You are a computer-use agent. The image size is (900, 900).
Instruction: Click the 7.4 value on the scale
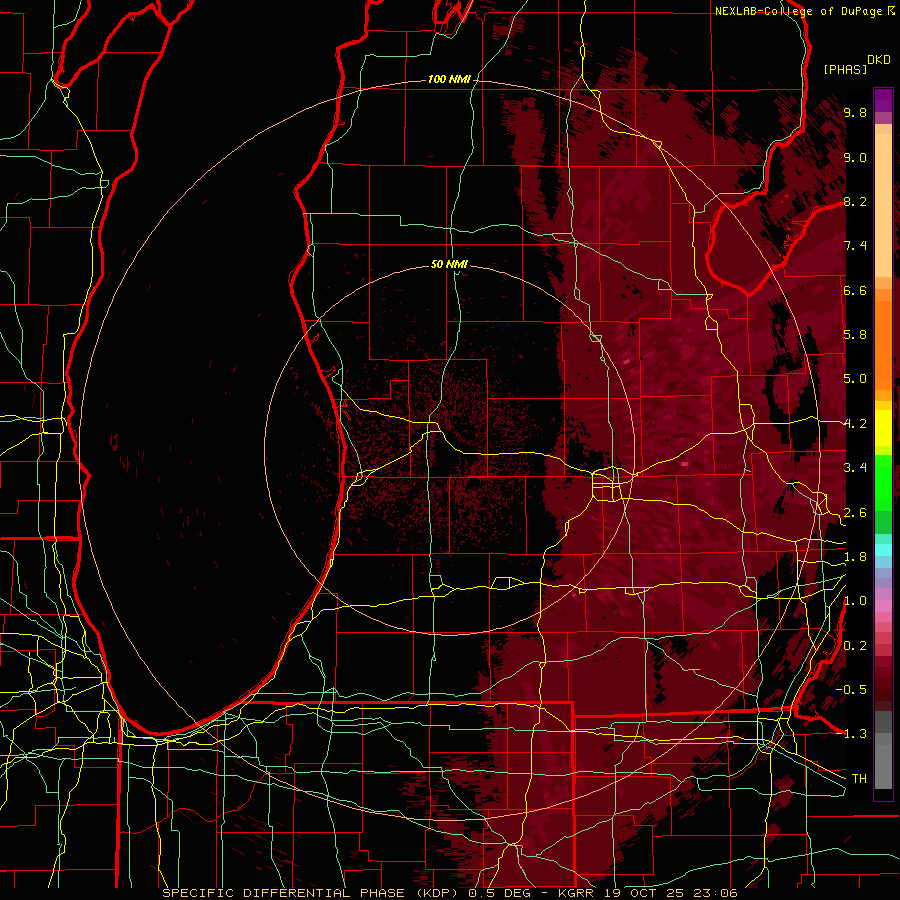pos(855,246)
